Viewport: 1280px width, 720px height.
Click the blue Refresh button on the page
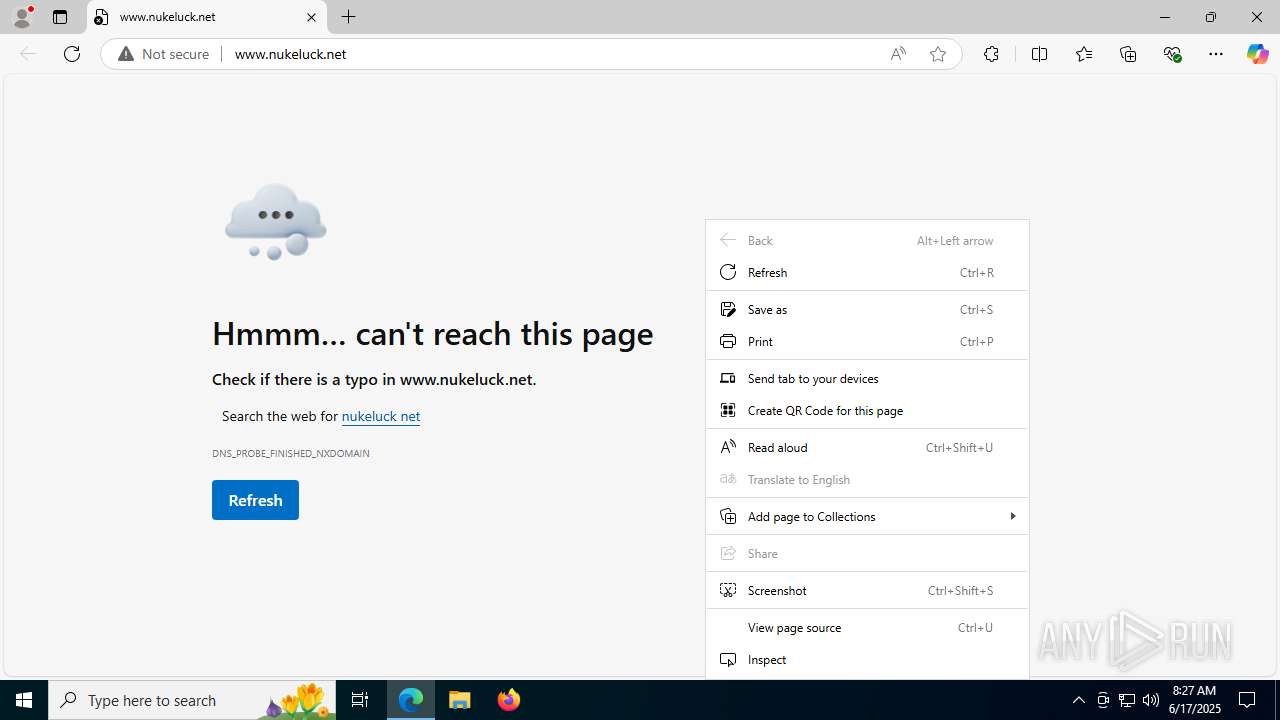(255, 500)
